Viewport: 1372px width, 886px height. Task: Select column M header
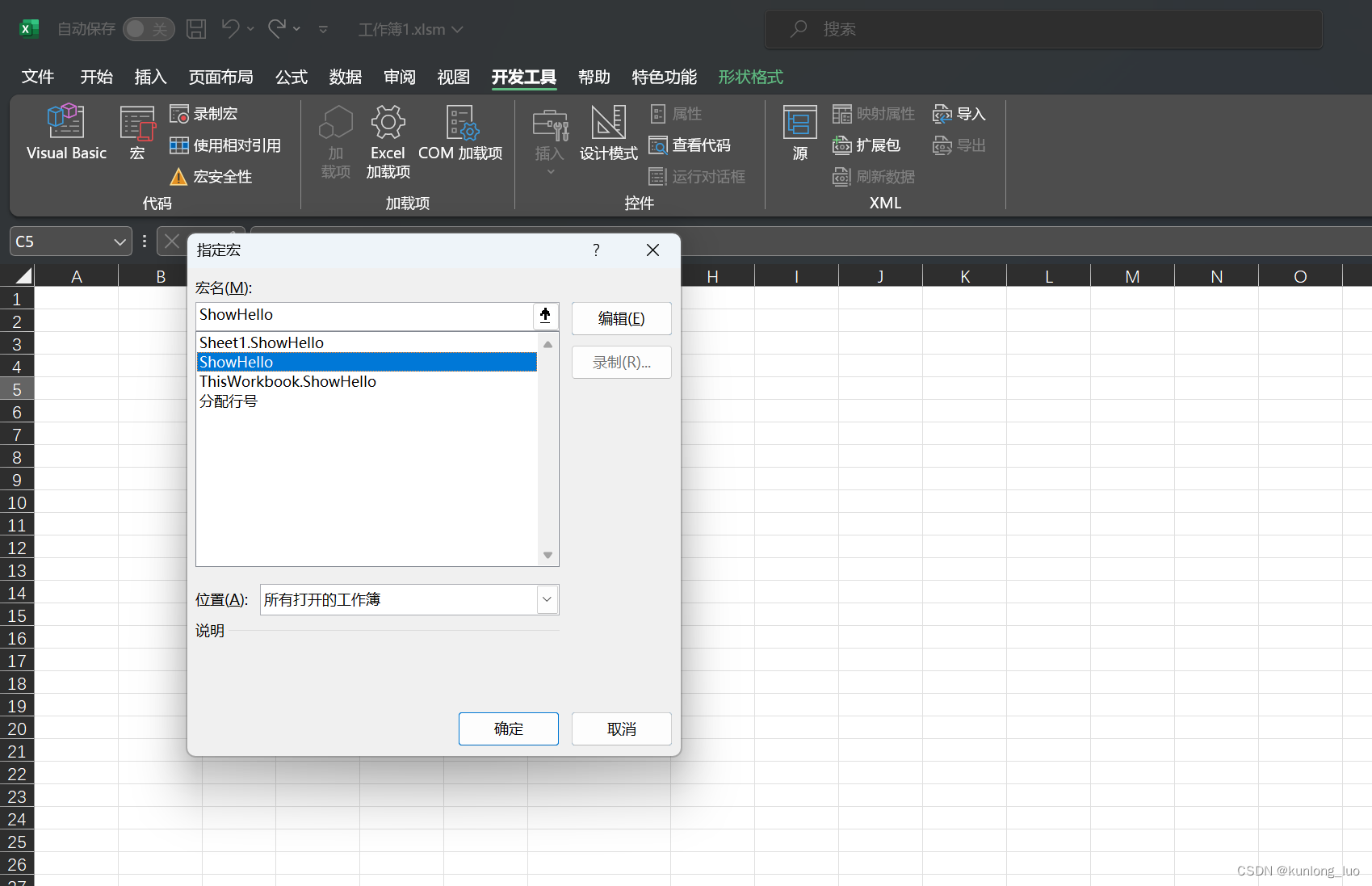pyautogui.click(x=1132, y=276)
